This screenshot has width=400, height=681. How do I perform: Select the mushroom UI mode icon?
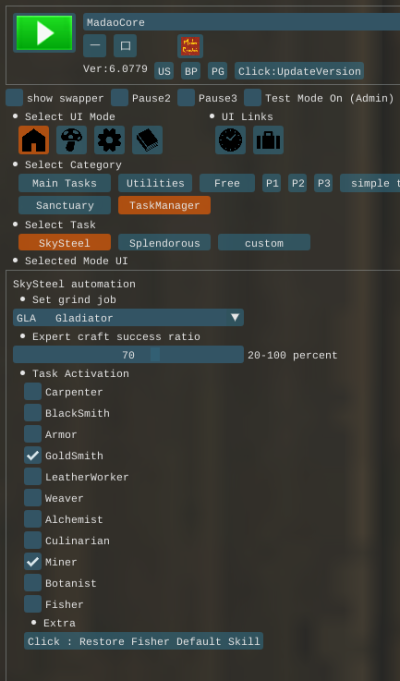click(x=71, y=140)
